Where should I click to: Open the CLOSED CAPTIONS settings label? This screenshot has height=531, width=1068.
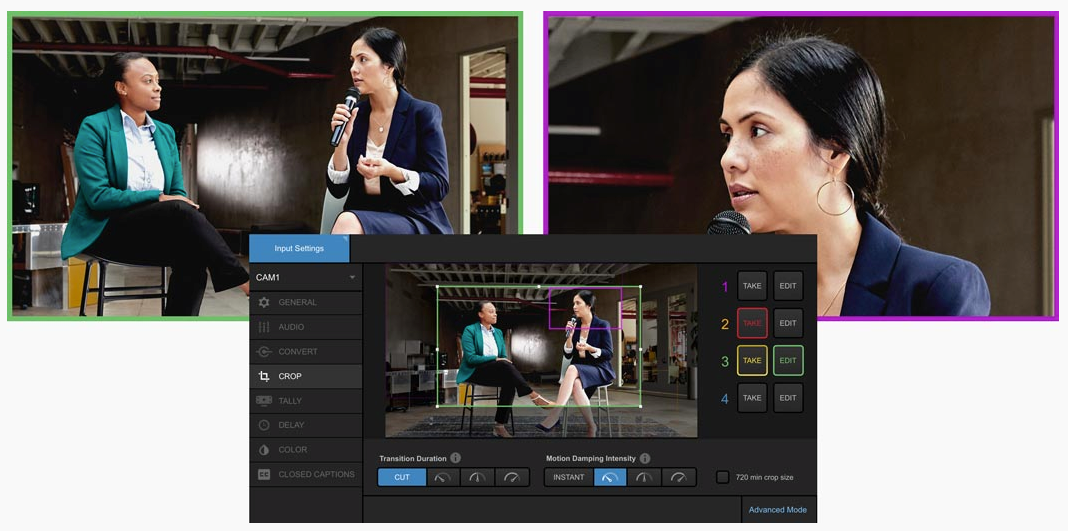click(317, 474)
